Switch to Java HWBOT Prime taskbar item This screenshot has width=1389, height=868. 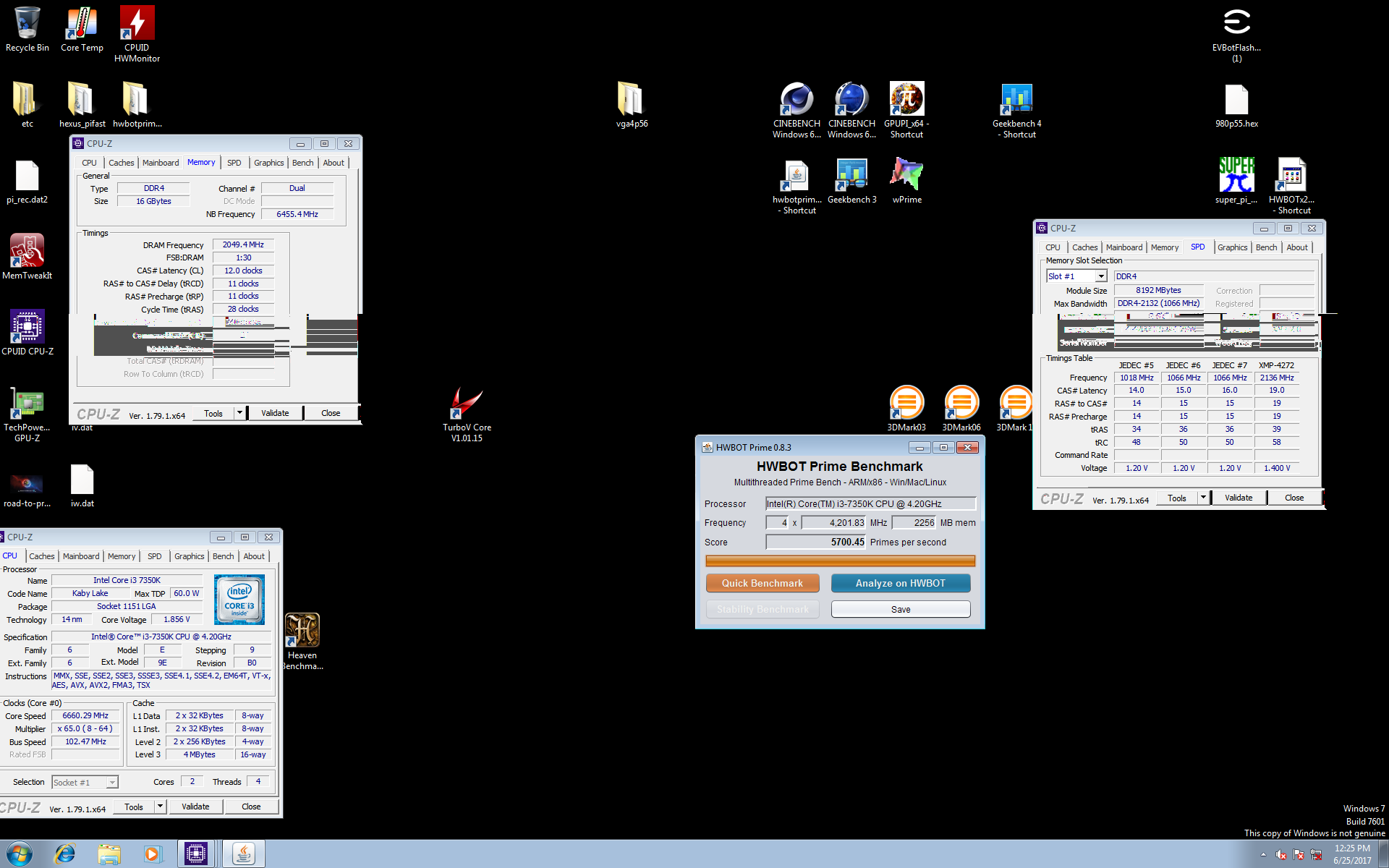point(243,854)
